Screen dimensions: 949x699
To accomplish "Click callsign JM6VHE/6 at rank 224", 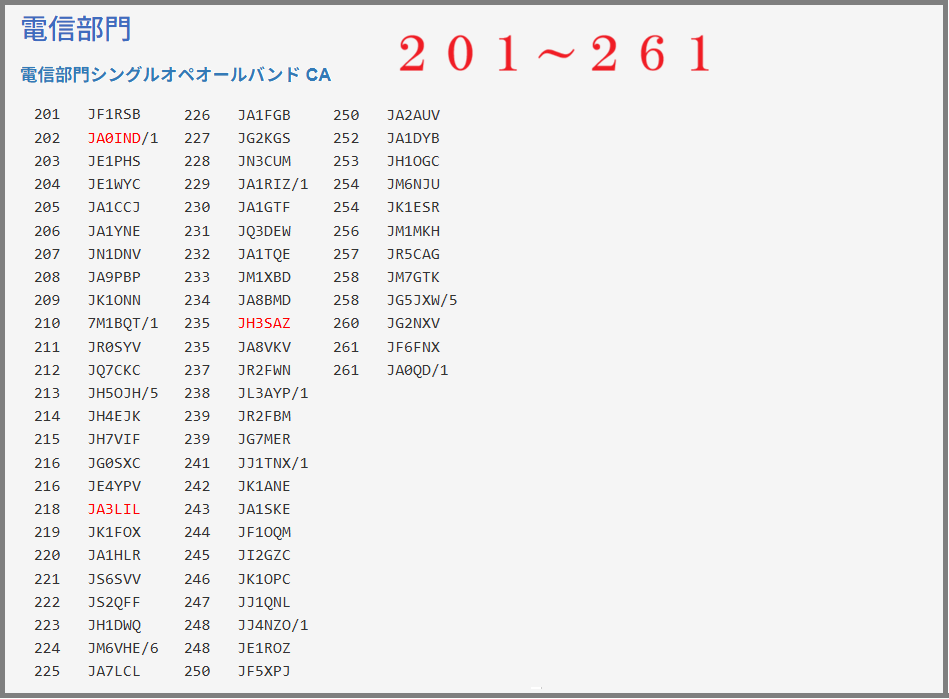I will tap(123, 648).
